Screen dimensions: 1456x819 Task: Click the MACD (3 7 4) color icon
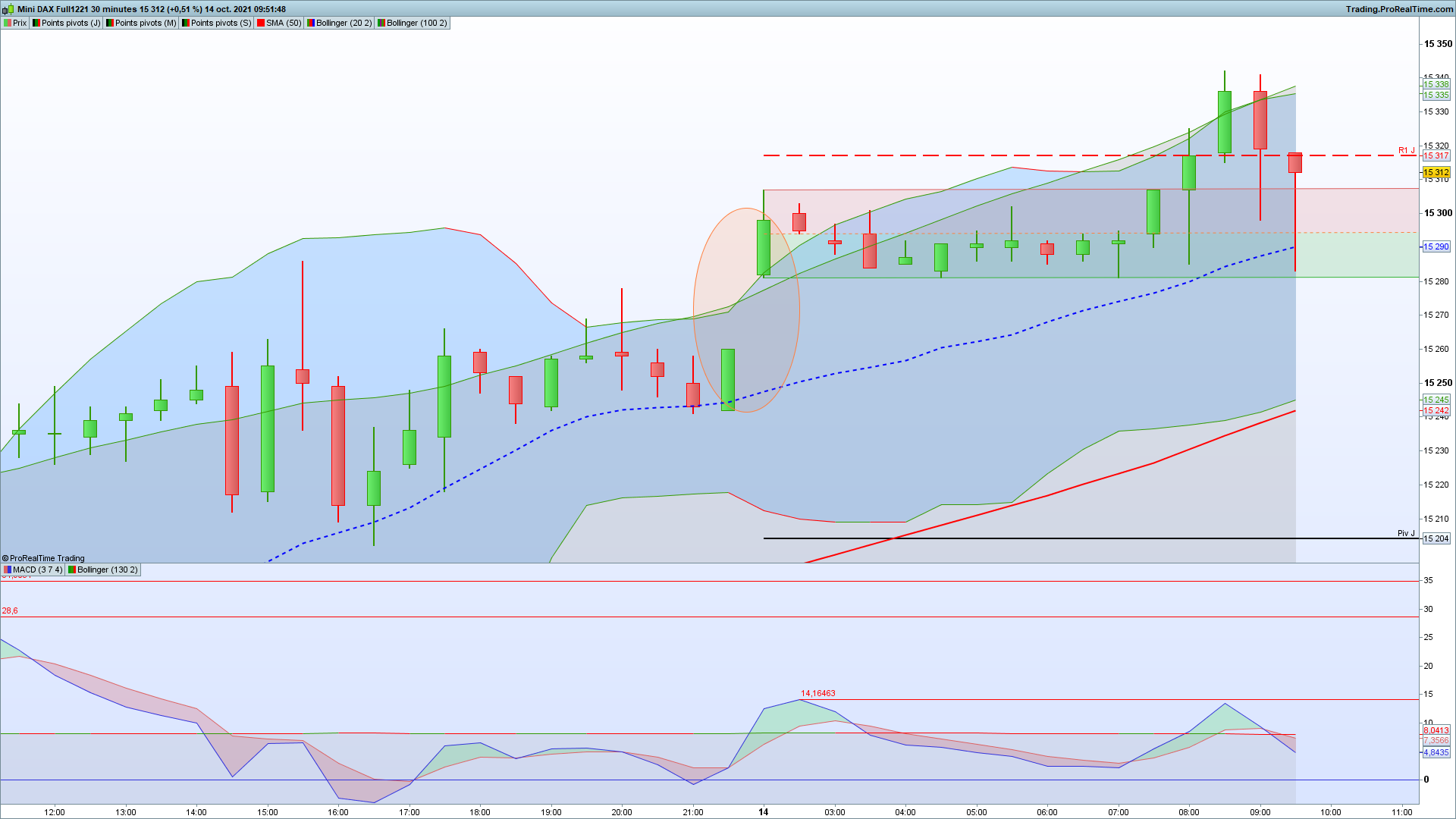[8, 570]
